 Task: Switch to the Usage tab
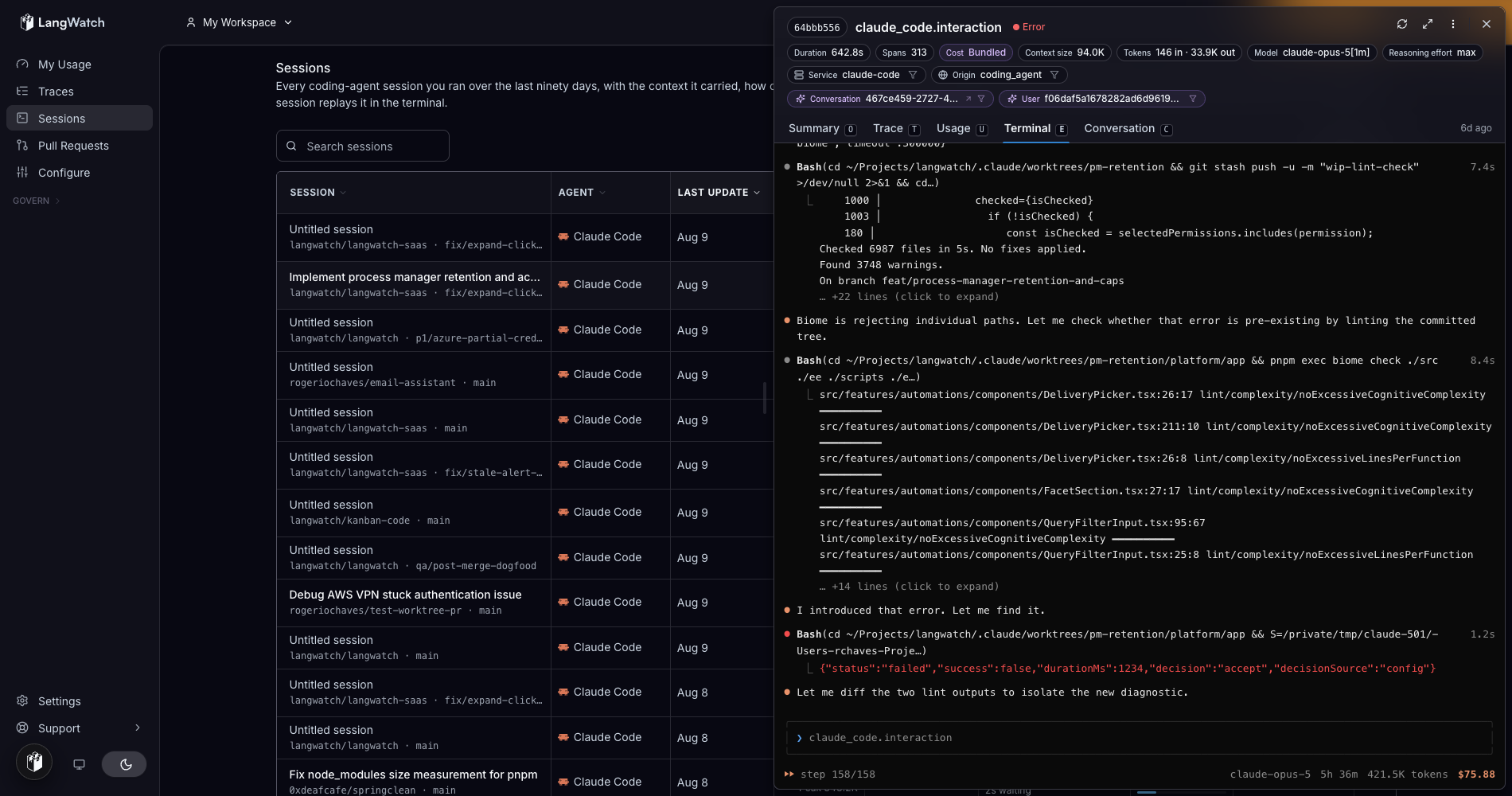tap(961, 128)
